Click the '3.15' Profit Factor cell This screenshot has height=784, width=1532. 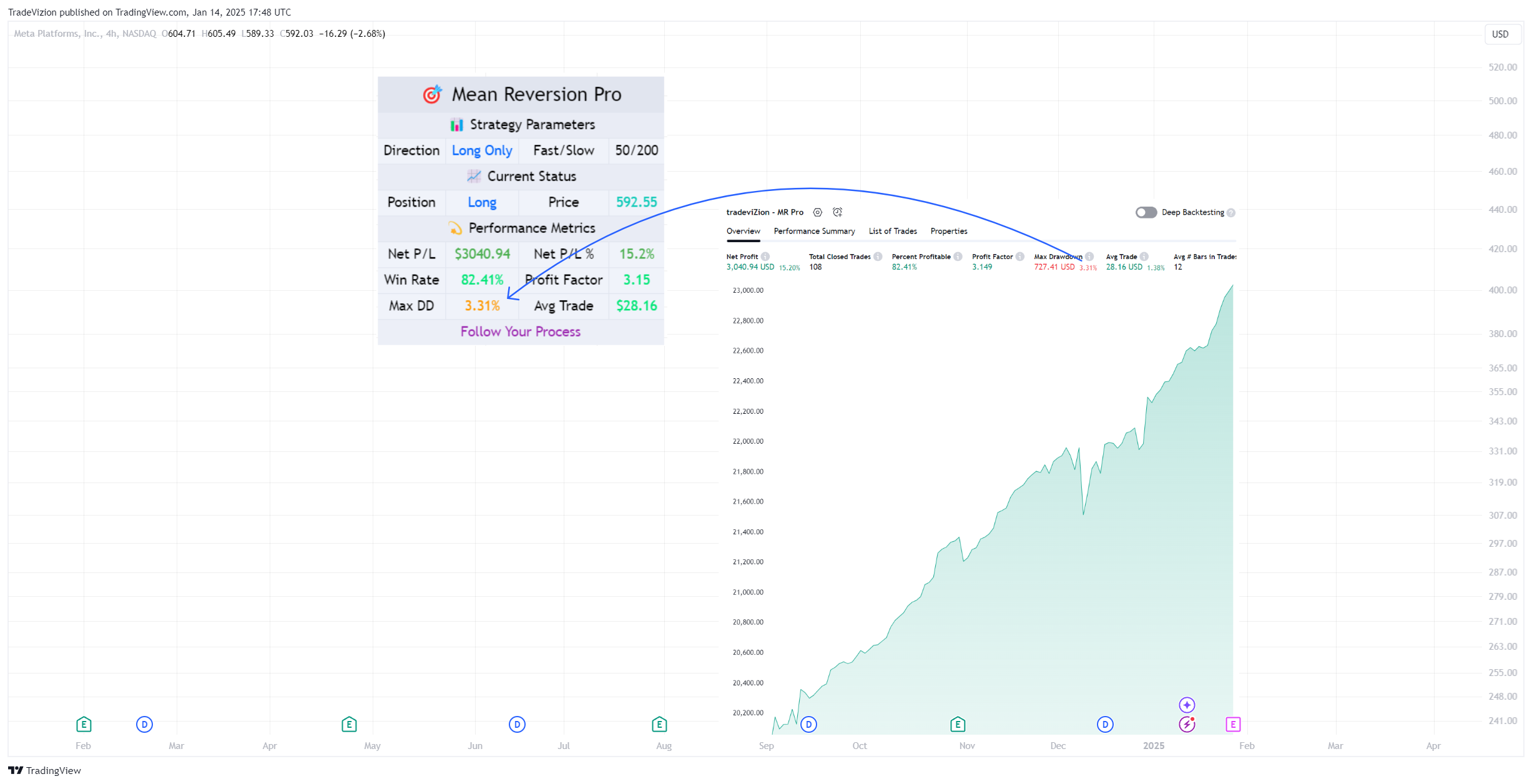[x=637, y=280]
